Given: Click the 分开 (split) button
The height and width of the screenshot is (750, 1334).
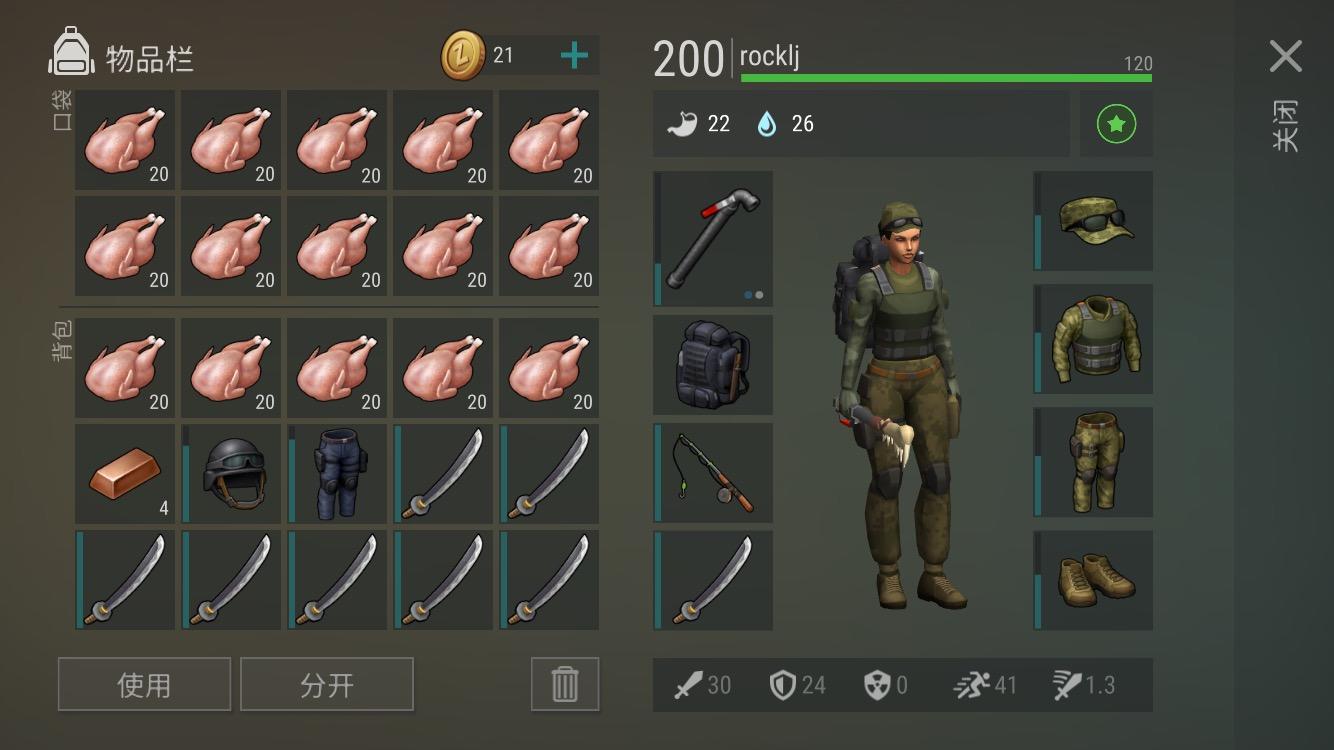Looking at the screenshot, I should pyautogui.click(x=327, y=684).
